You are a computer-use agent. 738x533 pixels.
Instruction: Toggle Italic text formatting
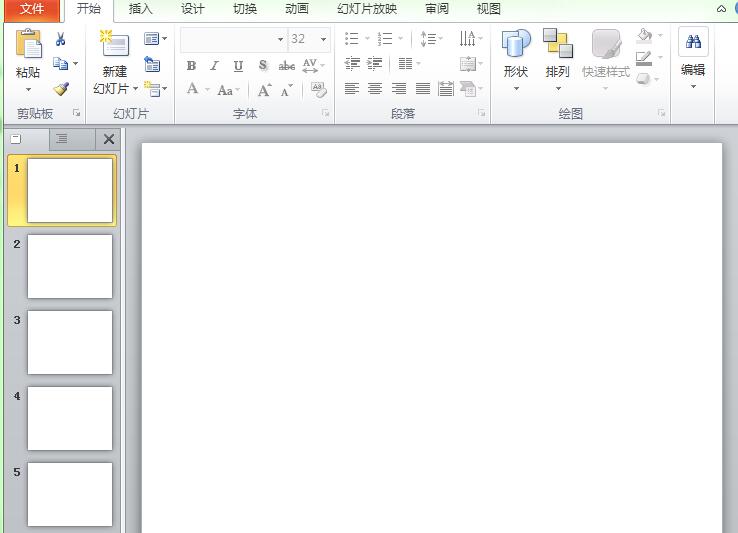tap(214, 65)
